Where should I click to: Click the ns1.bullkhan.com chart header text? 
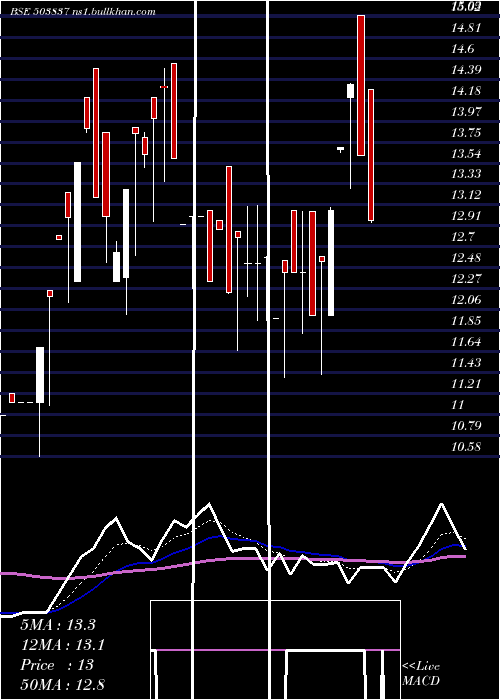(x=113, y=12)
